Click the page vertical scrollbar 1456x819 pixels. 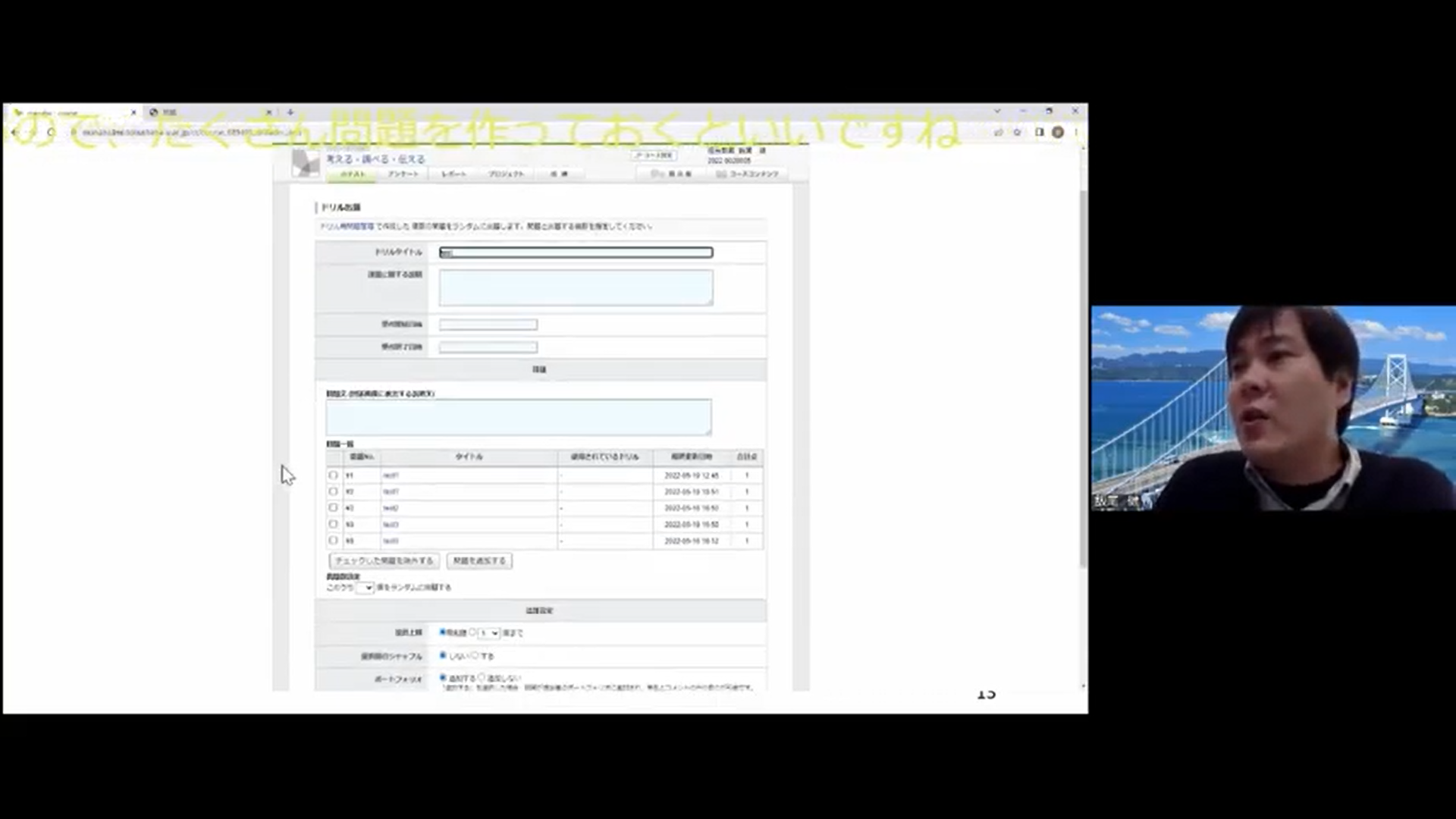1083,379
